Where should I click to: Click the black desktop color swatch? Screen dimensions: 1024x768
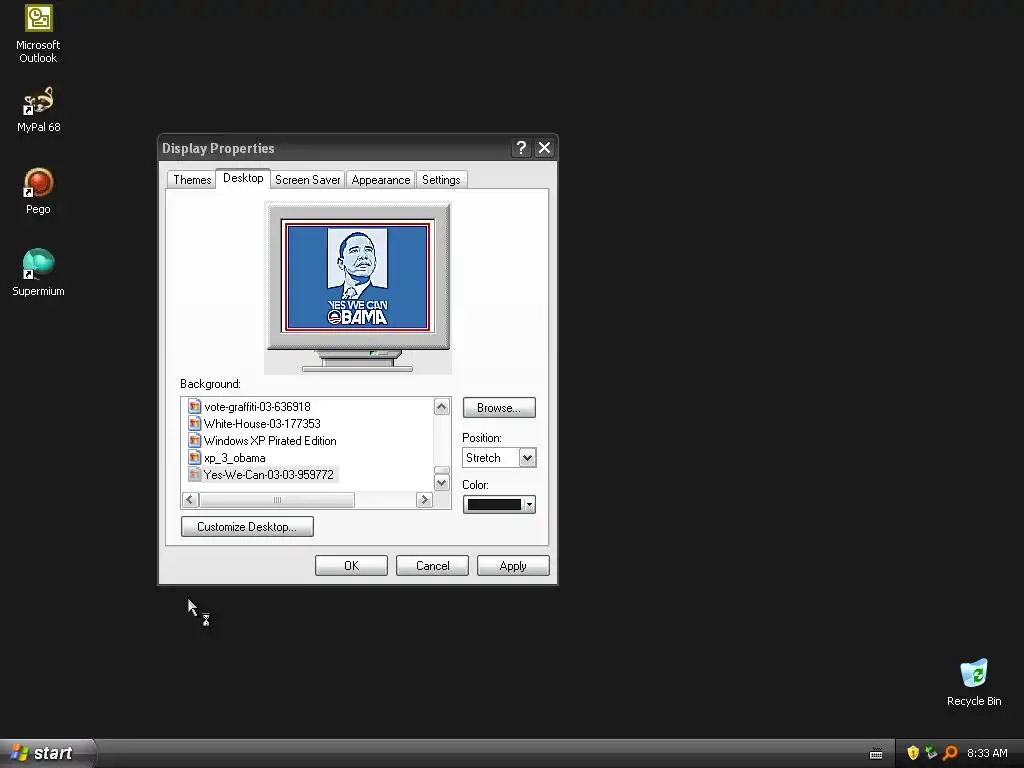click(494, 504)
